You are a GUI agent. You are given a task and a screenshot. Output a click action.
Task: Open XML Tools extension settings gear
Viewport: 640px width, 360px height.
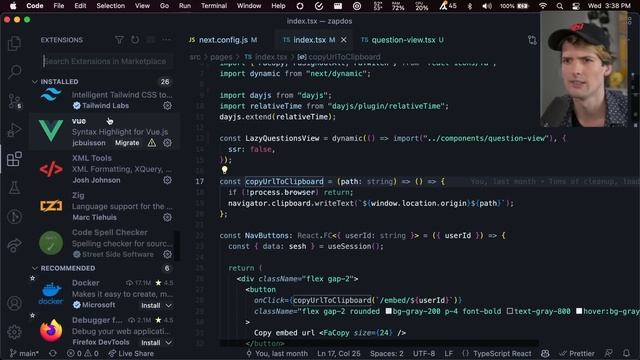167,180
